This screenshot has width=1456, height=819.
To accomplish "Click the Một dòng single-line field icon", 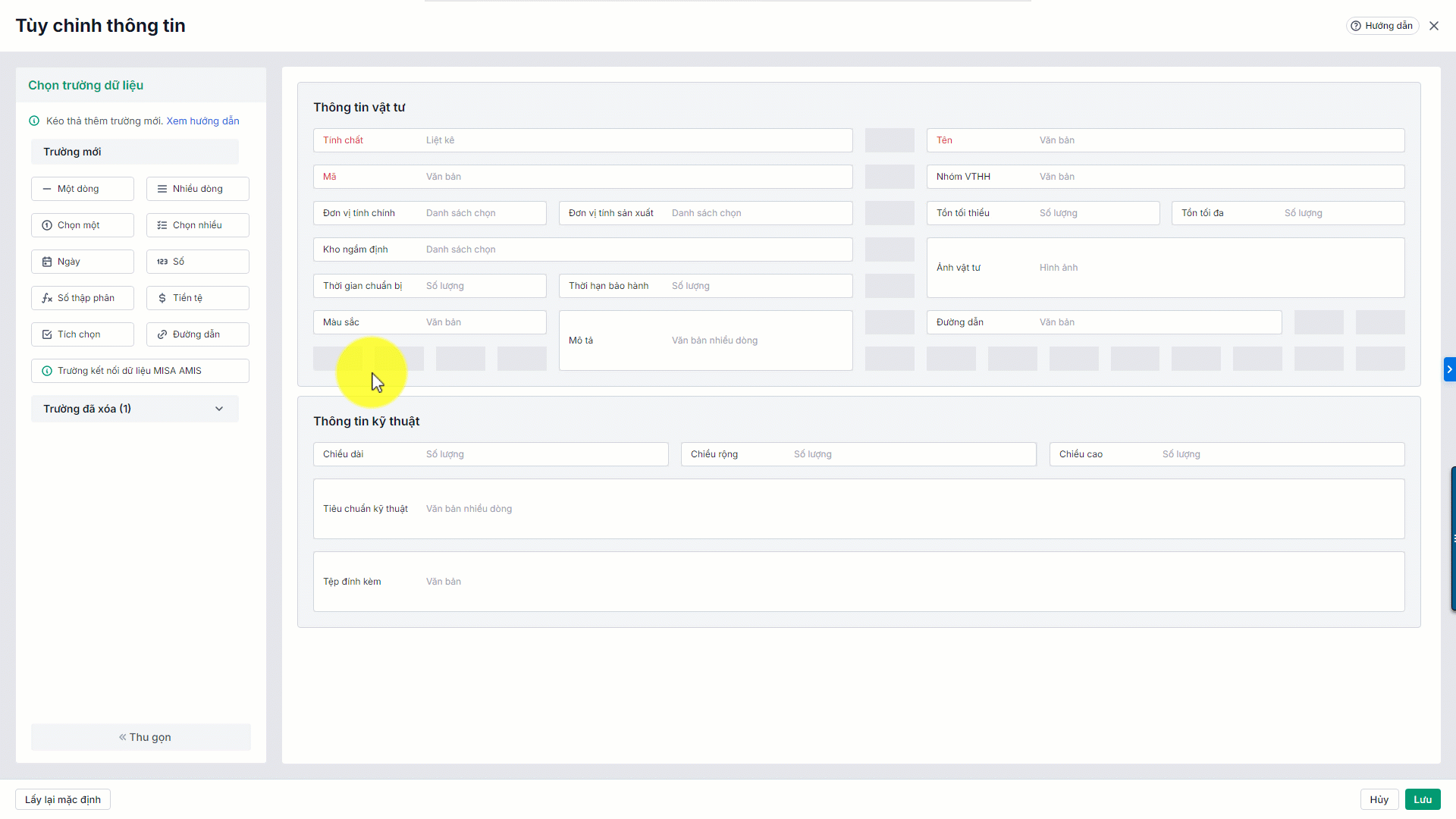I will (47, 189).
